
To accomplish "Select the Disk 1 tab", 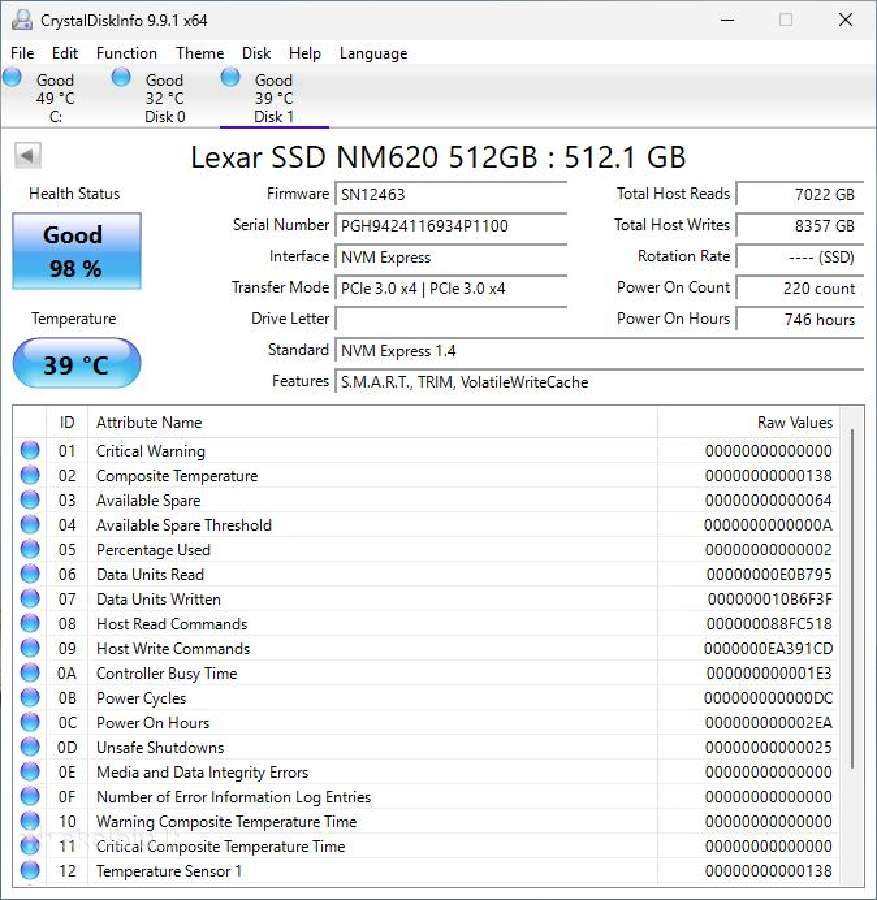I will coord(274,98).
